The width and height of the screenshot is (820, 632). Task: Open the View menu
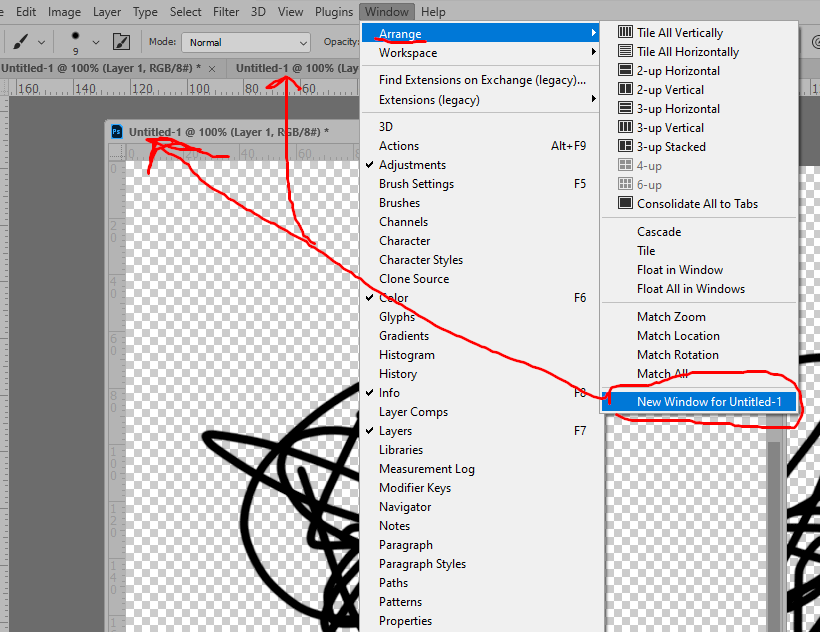(290, 12)
